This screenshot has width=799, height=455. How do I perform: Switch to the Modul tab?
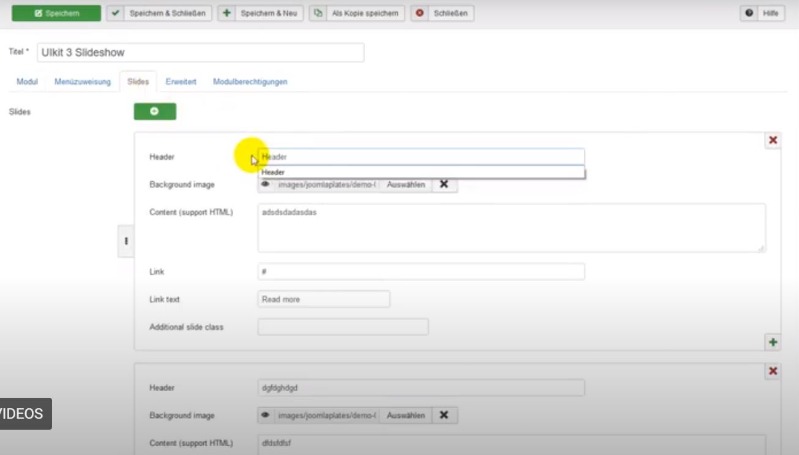tap(27, 82)
